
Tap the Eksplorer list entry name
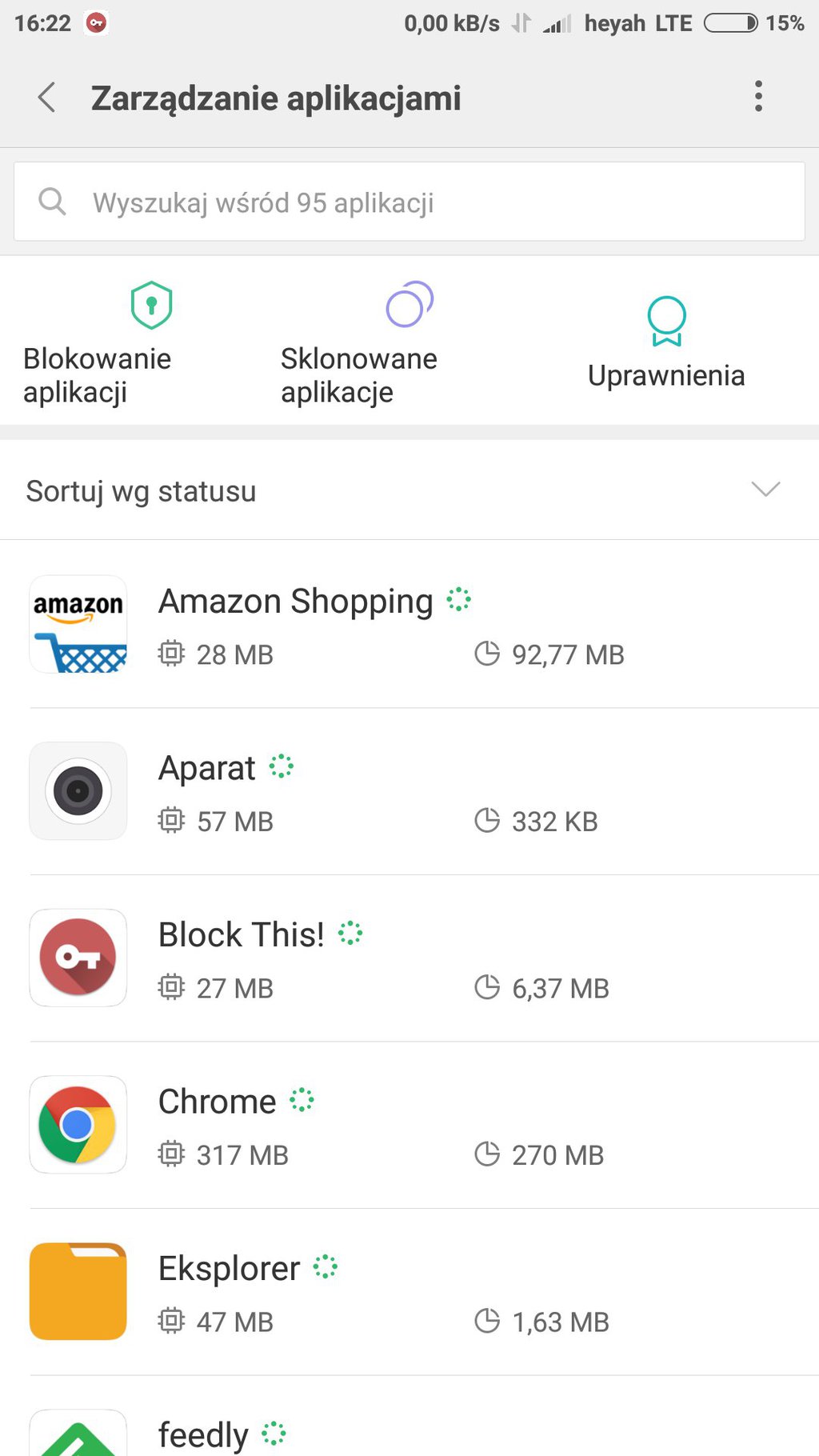(230, 1269)
